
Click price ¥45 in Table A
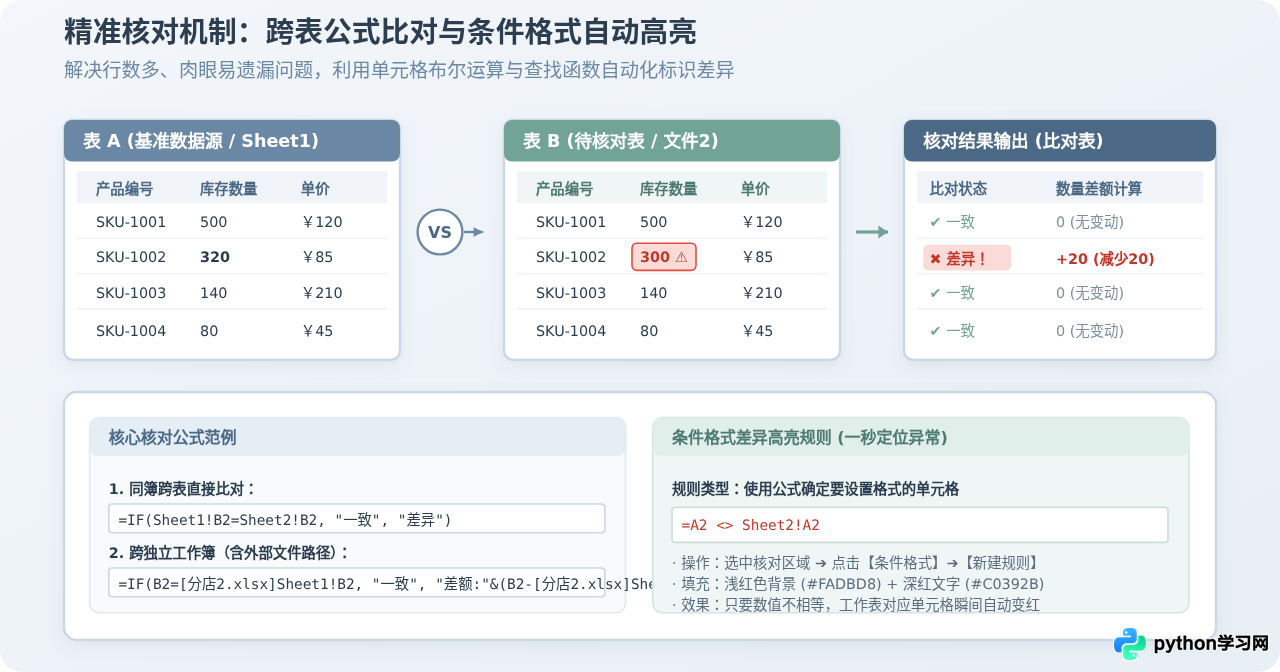317,331
